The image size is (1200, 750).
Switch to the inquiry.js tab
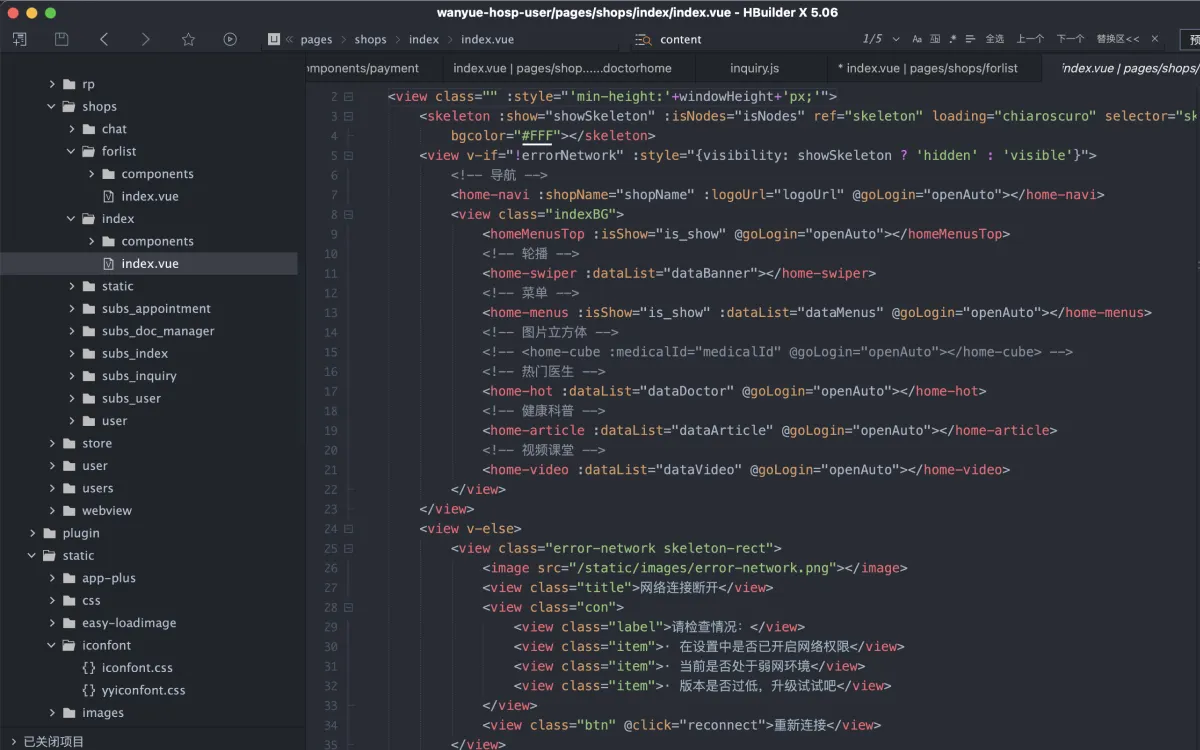(x=754, y=68)
